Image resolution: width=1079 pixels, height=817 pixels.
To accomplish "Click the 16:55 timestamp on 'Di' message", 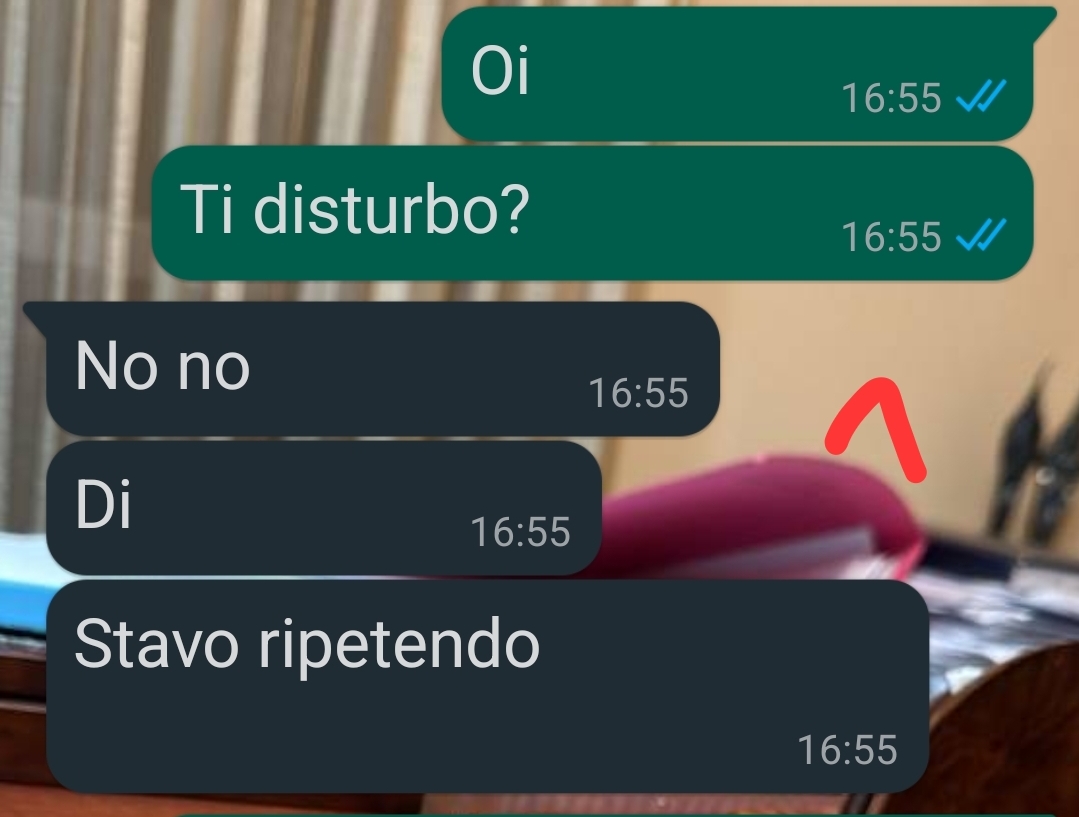I will click(520, 532).
